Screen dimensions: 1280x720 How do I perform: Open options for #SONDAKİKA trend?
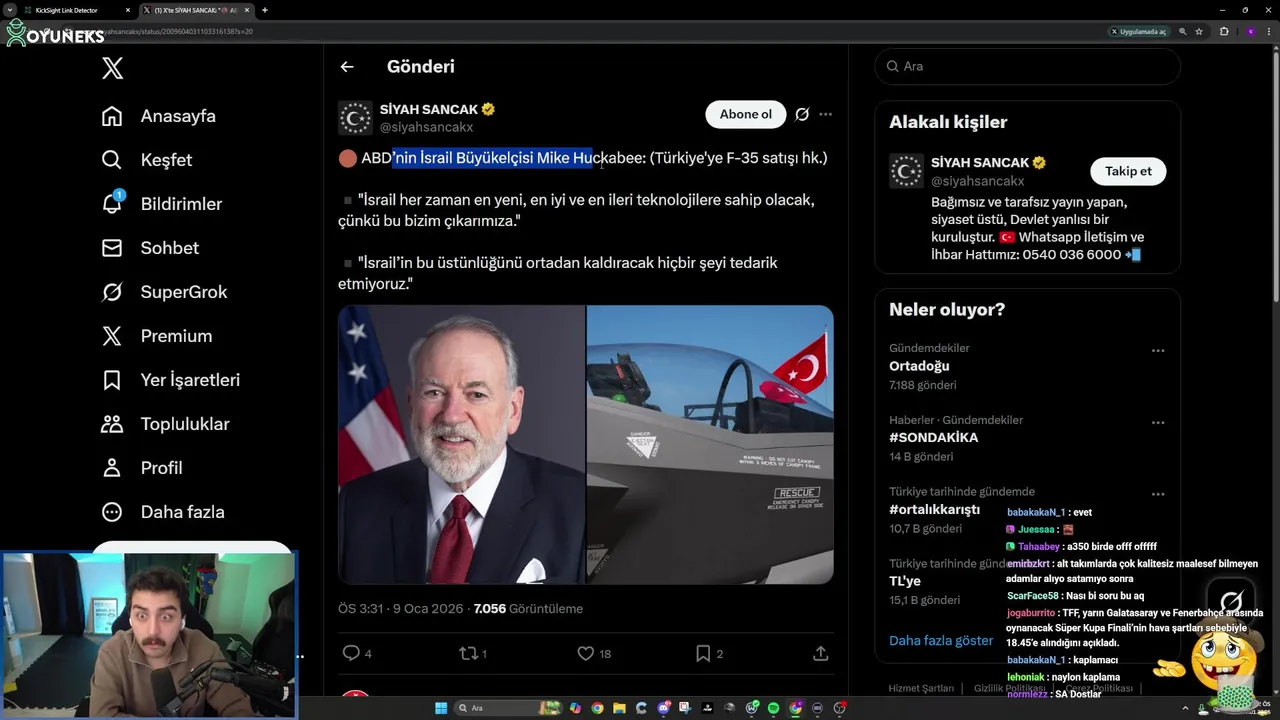pos(1158,423)
